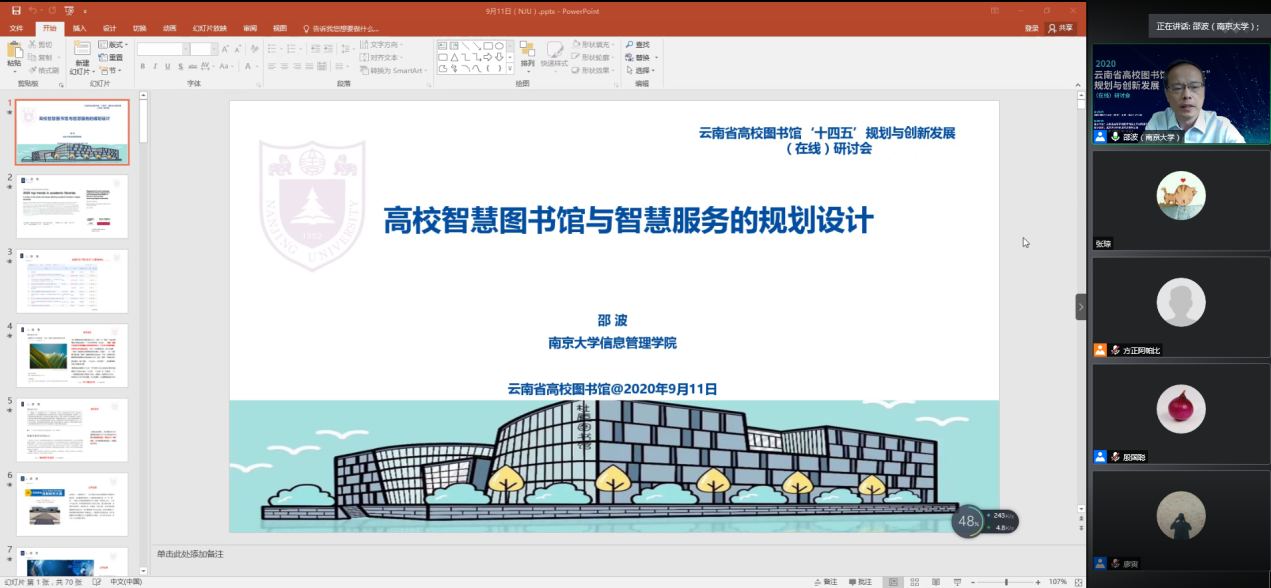1271x588 pixels.
Task: Open the Slide Show (幻灯片放映) tab
Action: click(209, 29)
